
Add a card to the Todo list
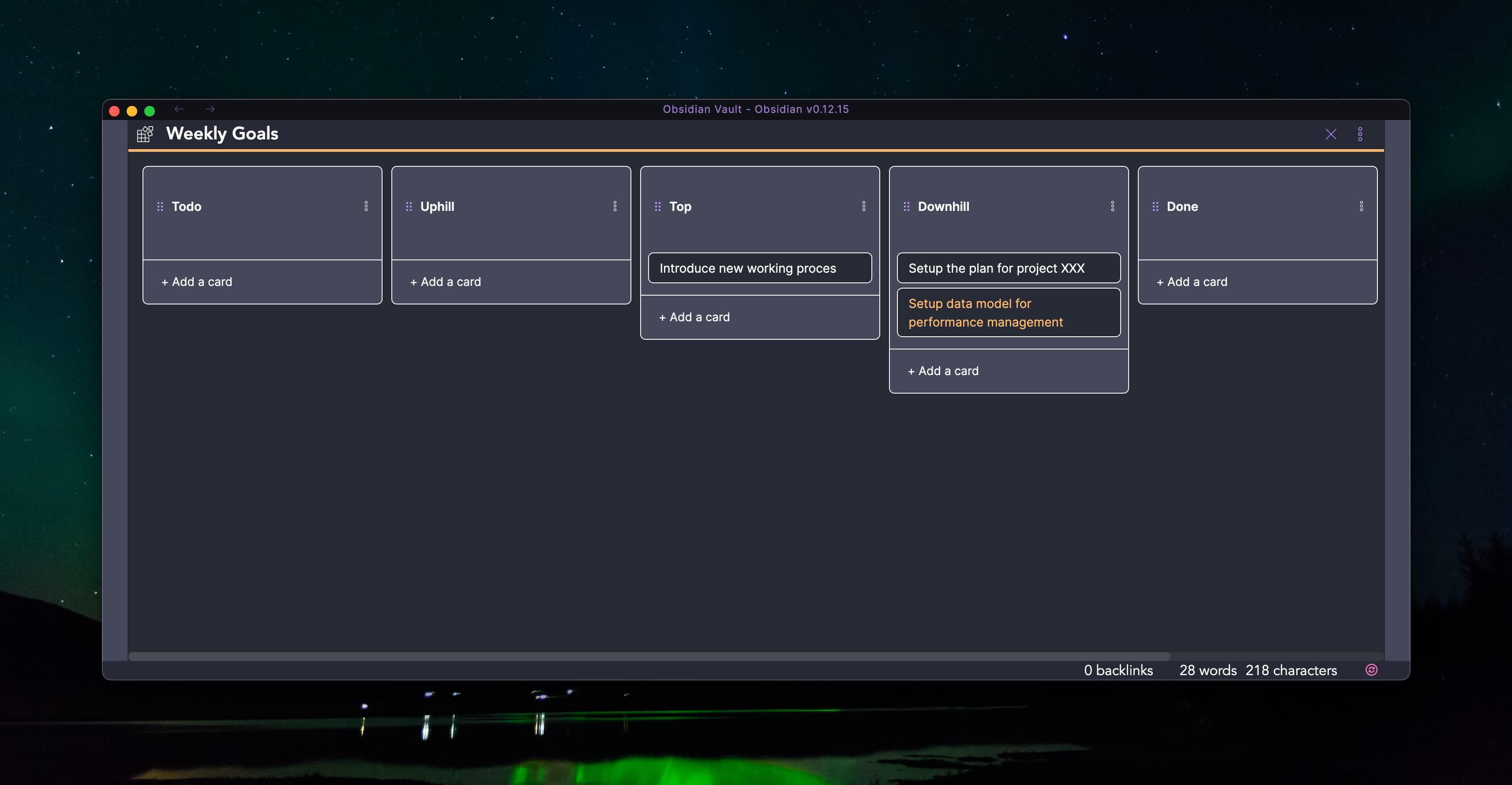(x=197, y=282)
